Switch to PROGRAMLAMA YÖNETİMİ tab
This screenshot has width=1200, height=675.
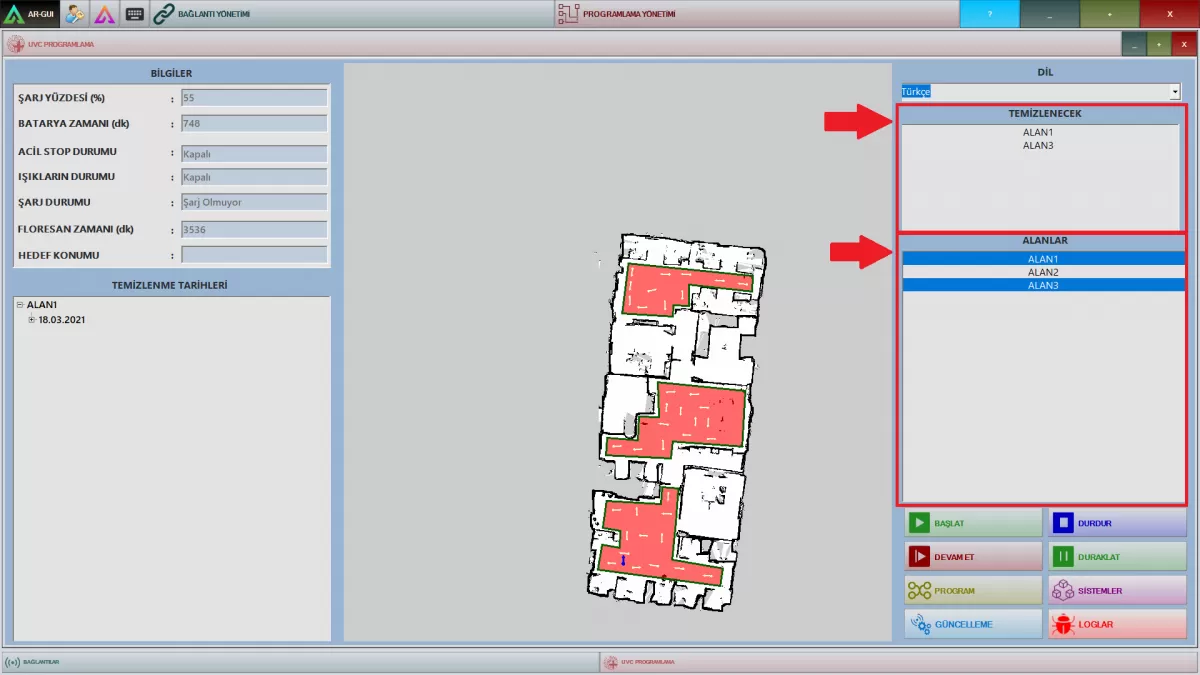click(x=630, y=14)
